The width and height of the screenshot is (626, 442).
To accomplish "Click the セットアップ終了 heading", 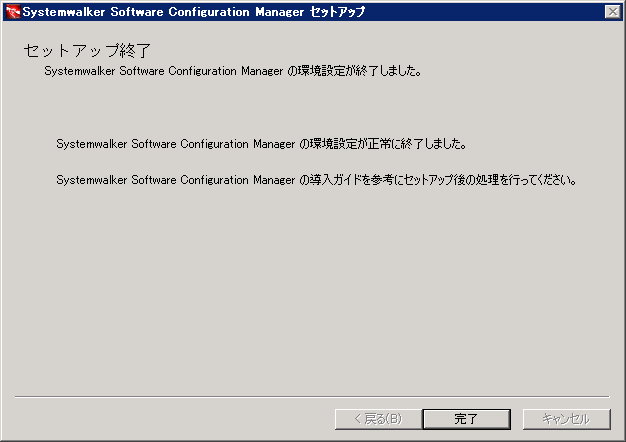I will (x=87, y=50).
